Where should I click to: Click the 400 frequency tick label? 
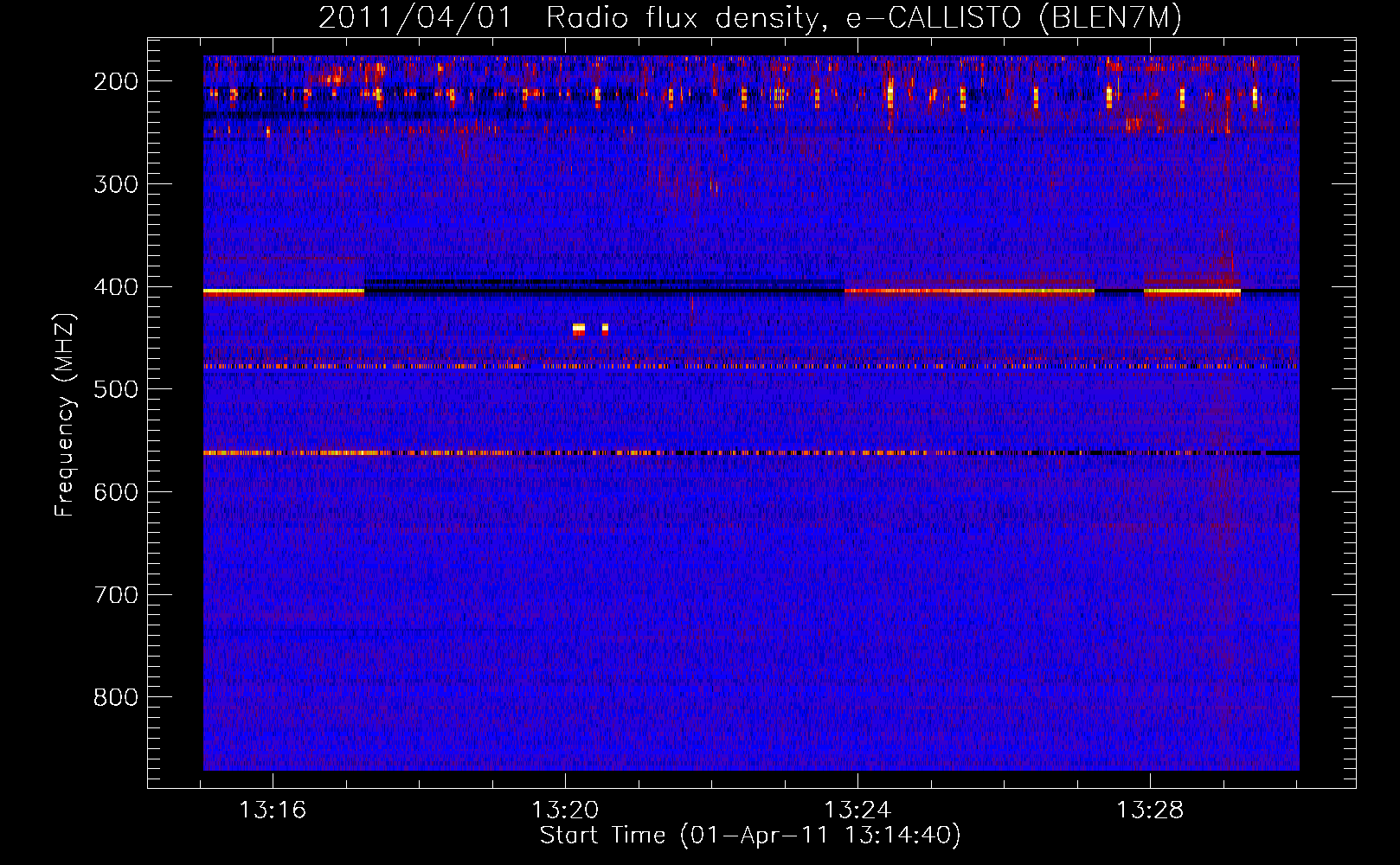click(116, 287)
